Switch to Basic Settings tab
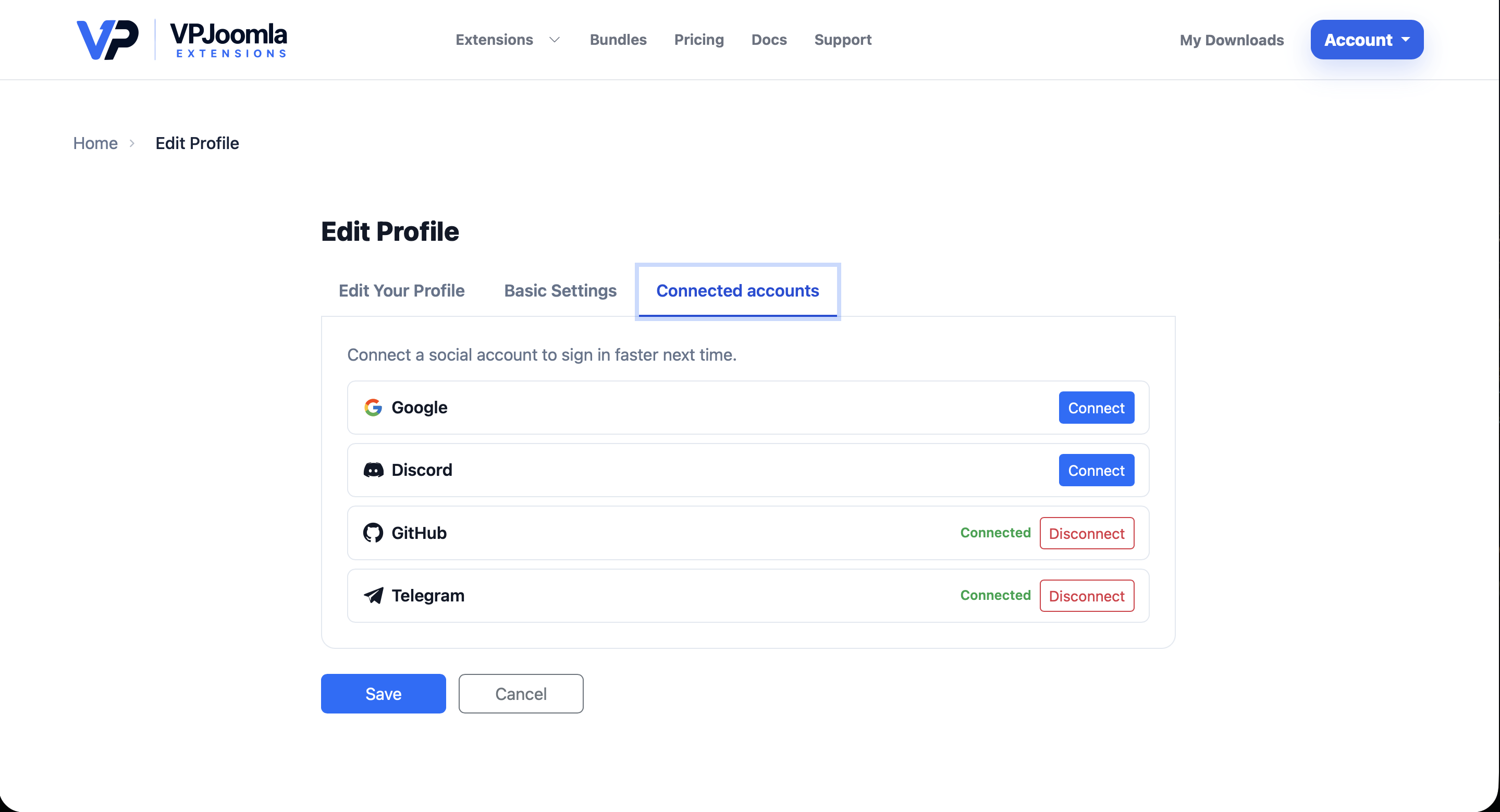1500x812 pixels. [560, 290]
